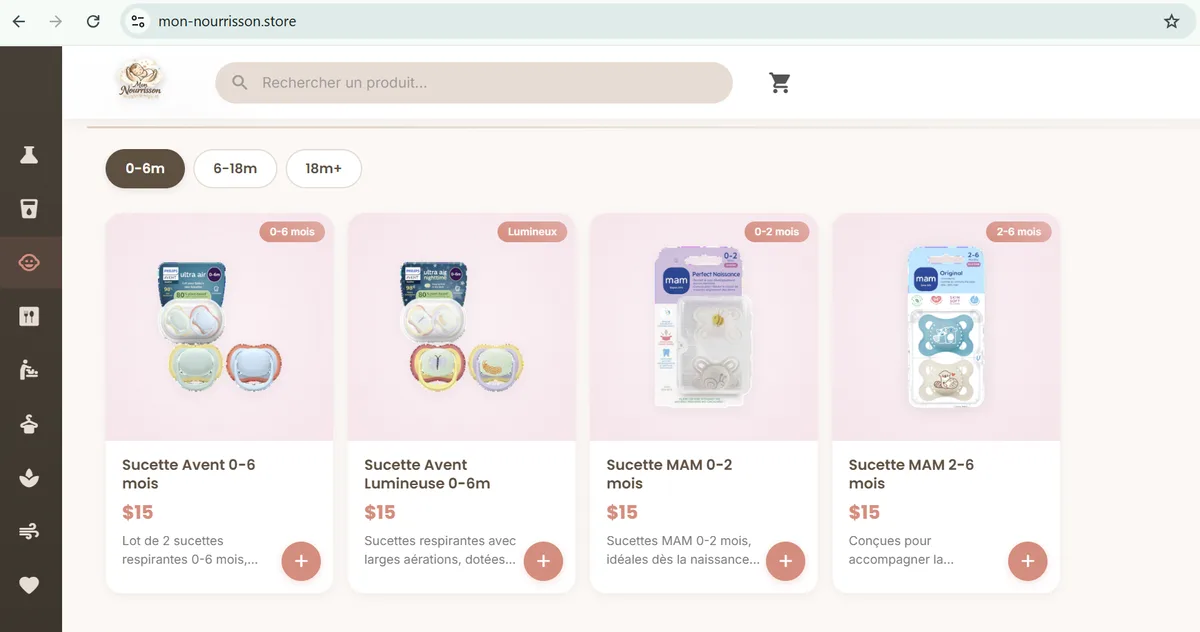Click the Mon Nourrisson logo
The height and width of the screenshot is (632, 1200).
pyautogui.click(x=140, y=82)
